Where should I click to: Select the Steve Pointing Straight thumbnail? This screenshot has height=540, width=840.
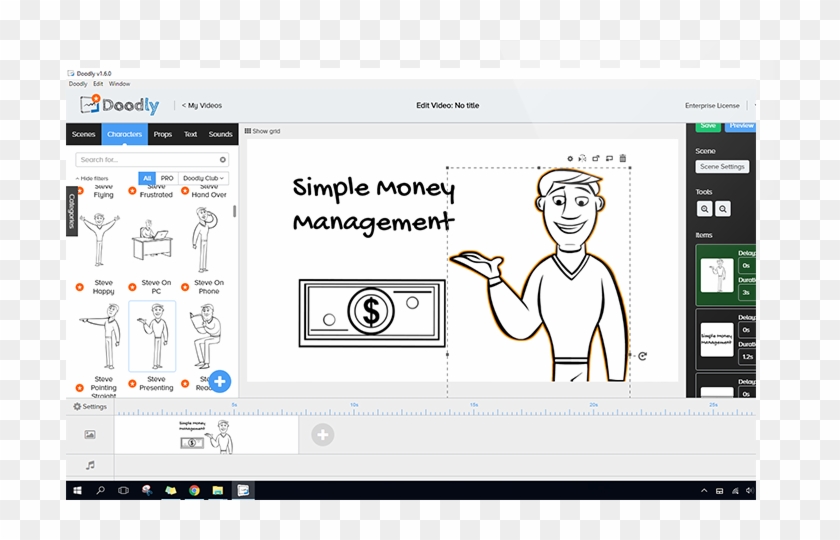[101, 336]
